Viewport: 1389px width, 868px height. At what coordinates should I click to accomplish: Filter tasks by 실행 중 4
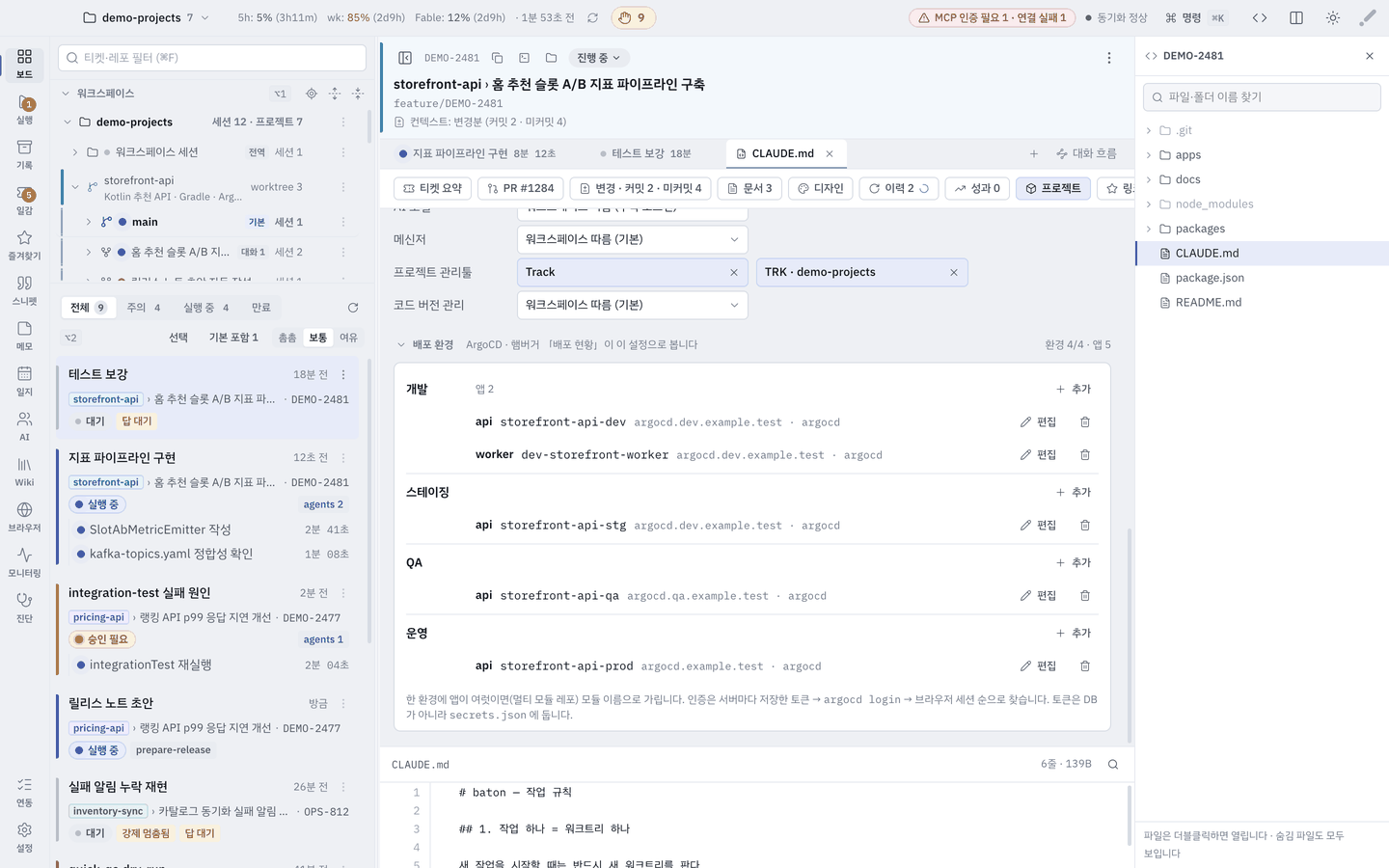pos(206,308)
